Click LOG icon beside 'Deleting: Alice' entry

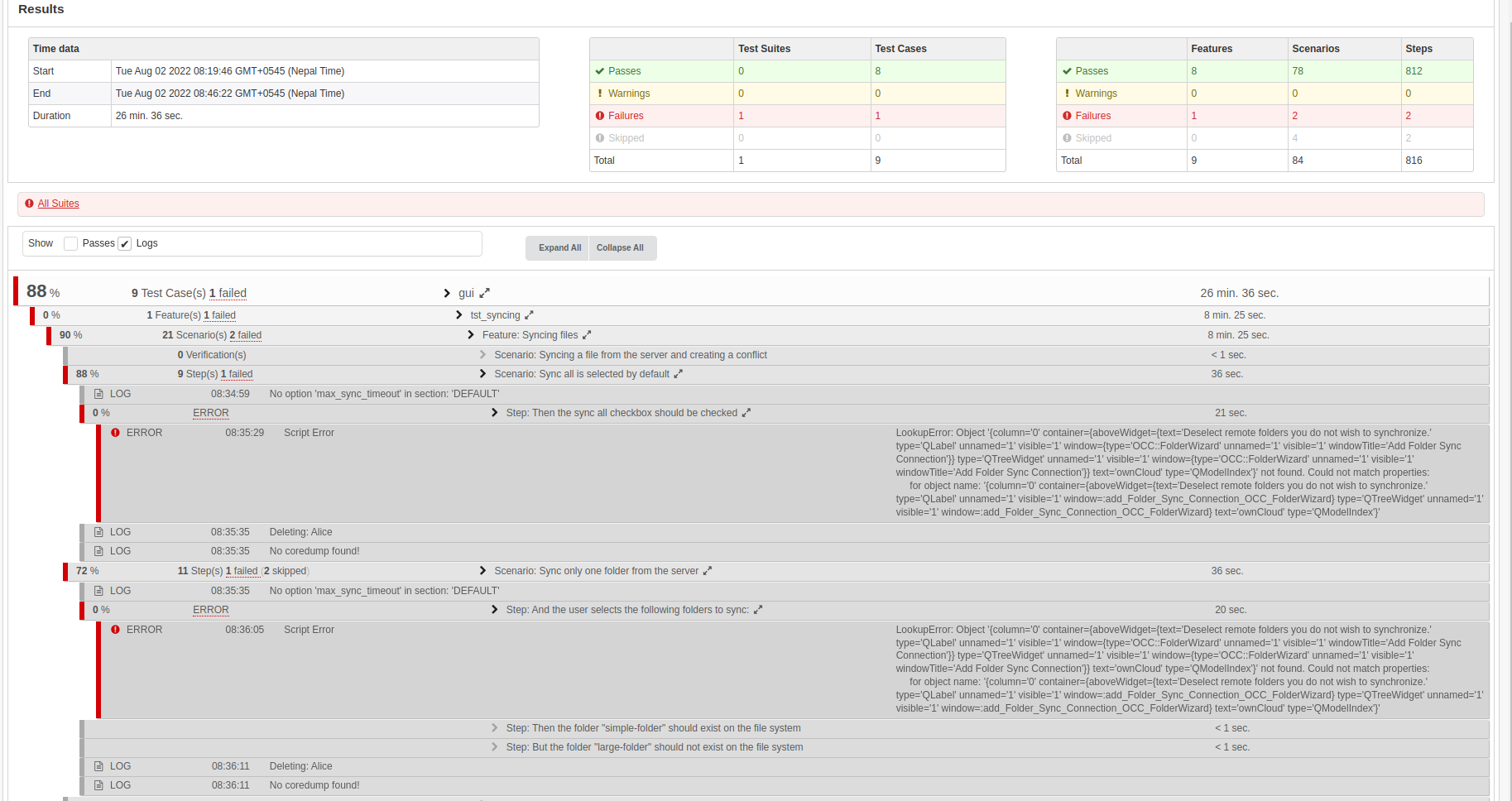click(x=98, y=531)
